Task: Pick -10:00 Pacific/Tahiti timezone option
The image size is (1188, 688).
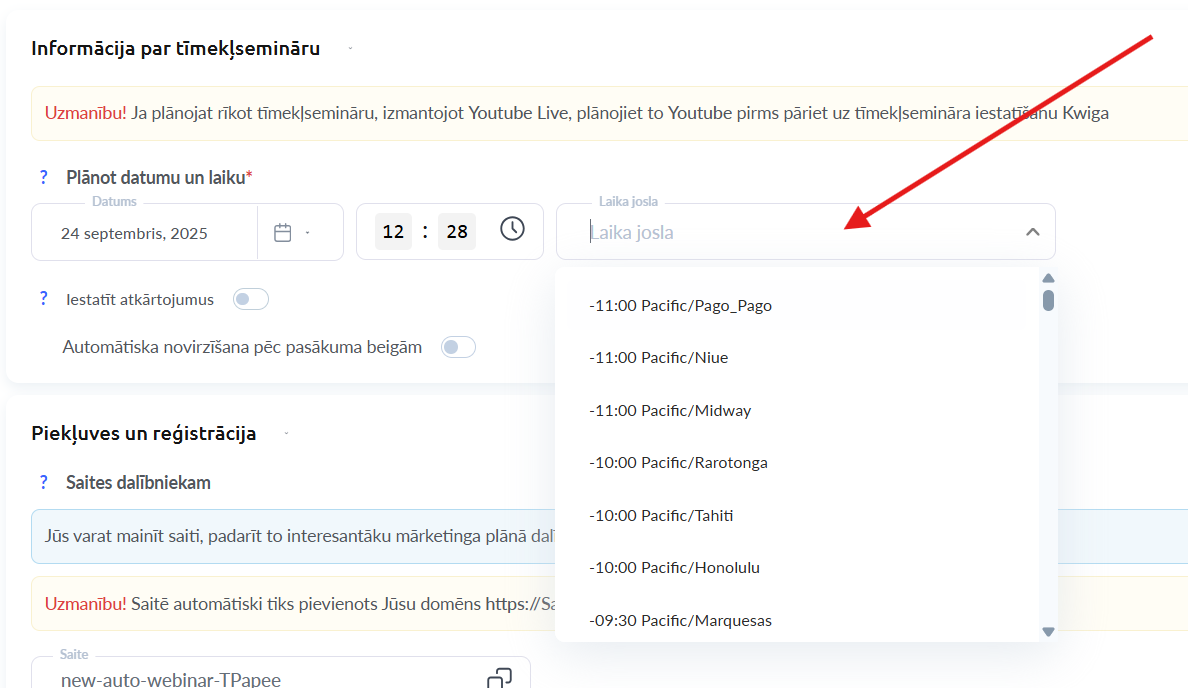Action: (x=661, y=516)
